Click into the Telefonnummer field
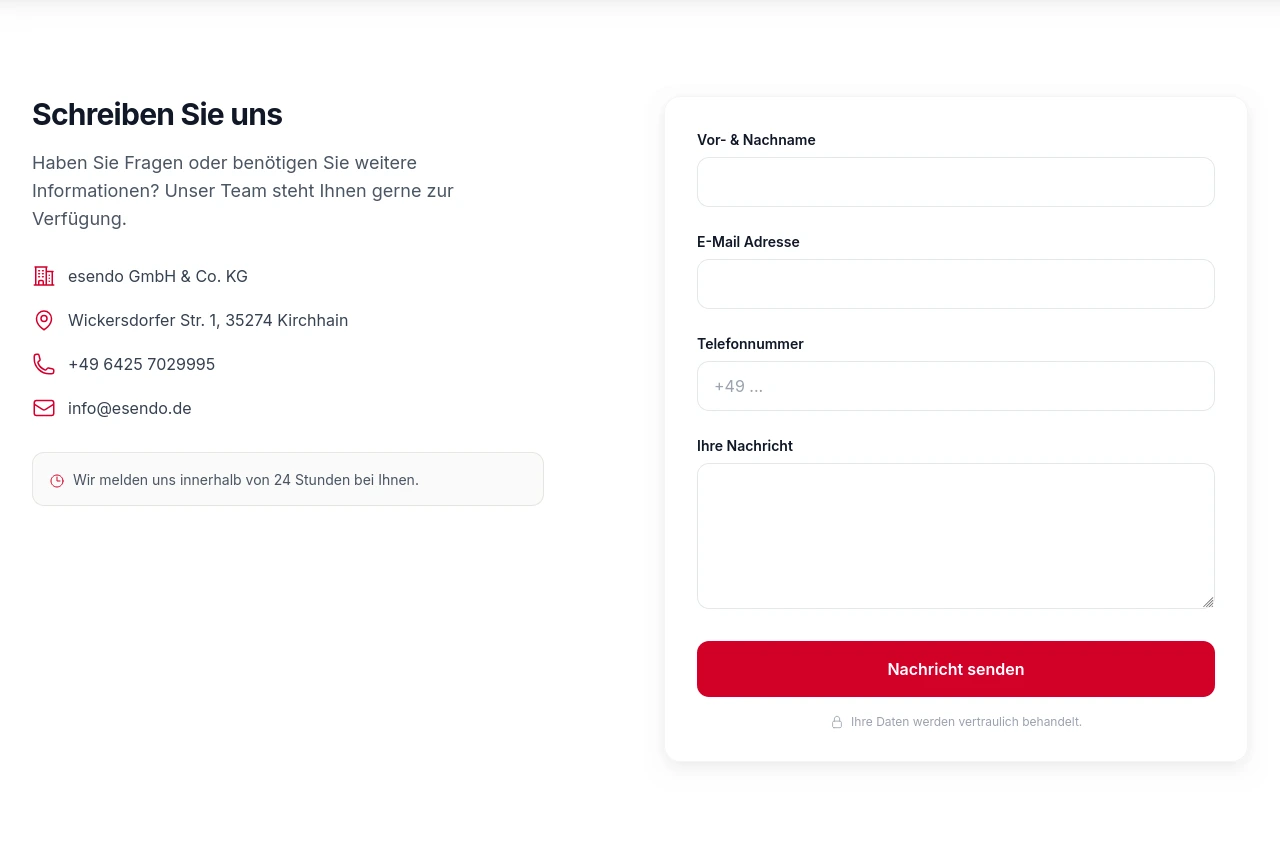This screenshot has width=1280, height=858. pyautogui.click(x=955, y=386)
